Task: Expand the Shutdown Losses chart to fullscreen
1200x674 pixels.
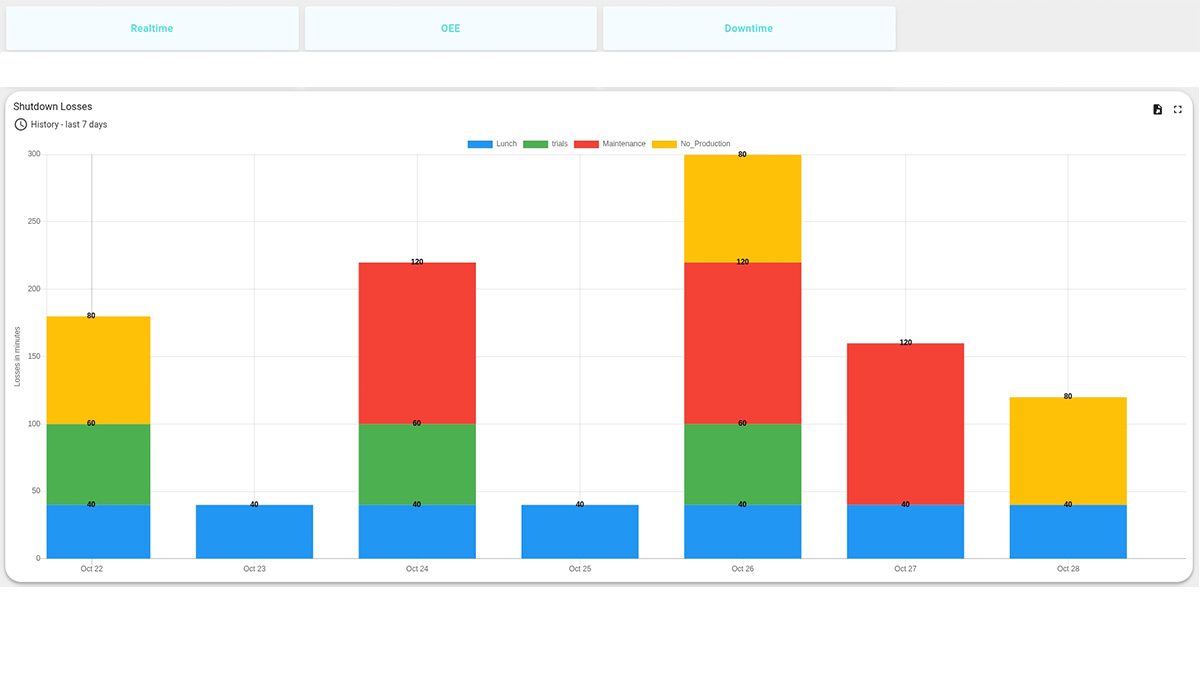Action: tap(1178, 109)
